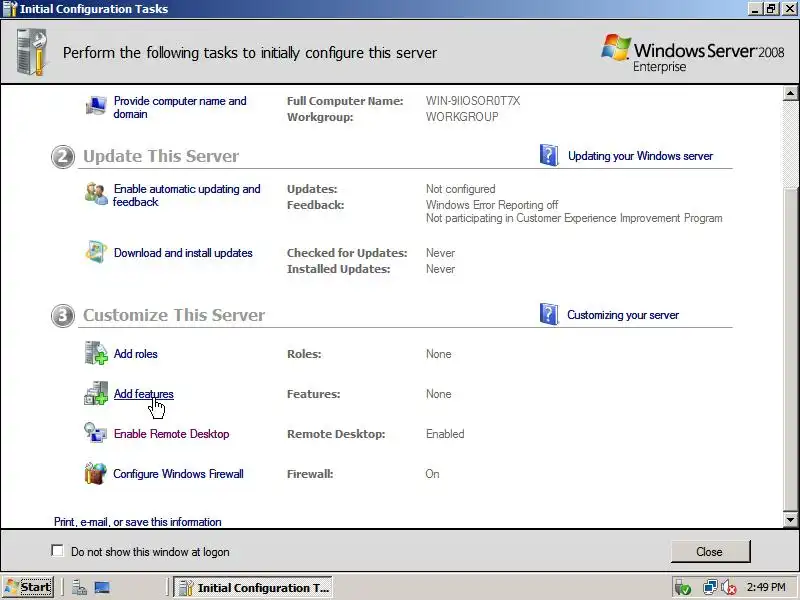The image size is (800, 600).
Task: Click the Add roles link
Action: tap(136, 354)
